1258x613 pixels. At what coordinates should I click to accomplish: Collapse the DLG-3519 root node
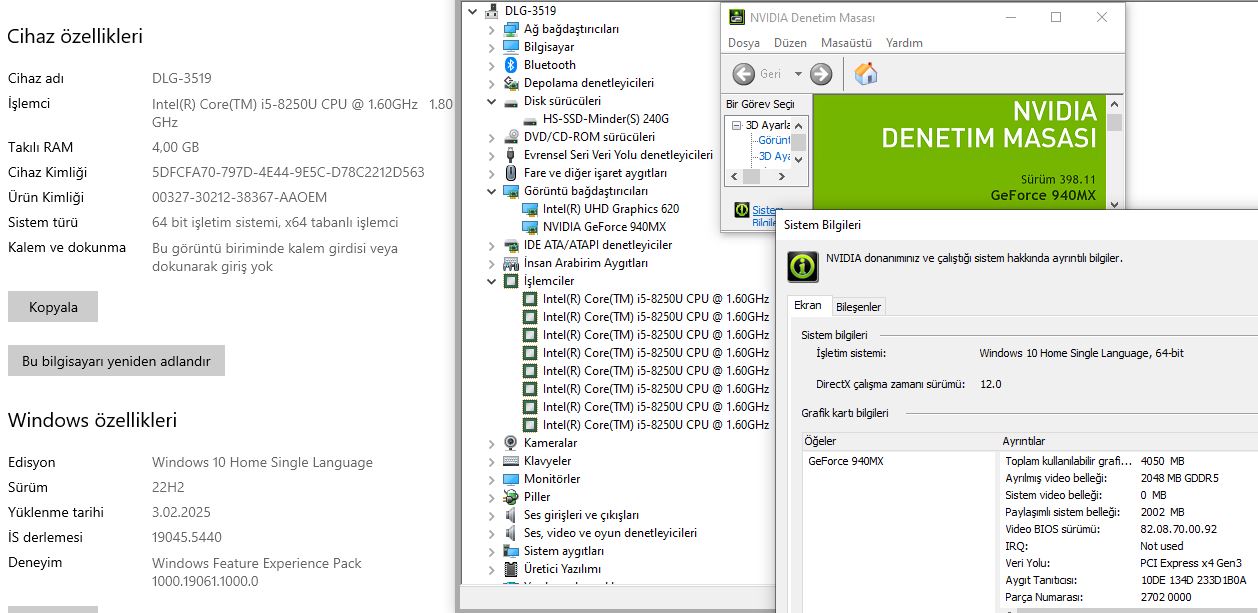coord(473,11)
